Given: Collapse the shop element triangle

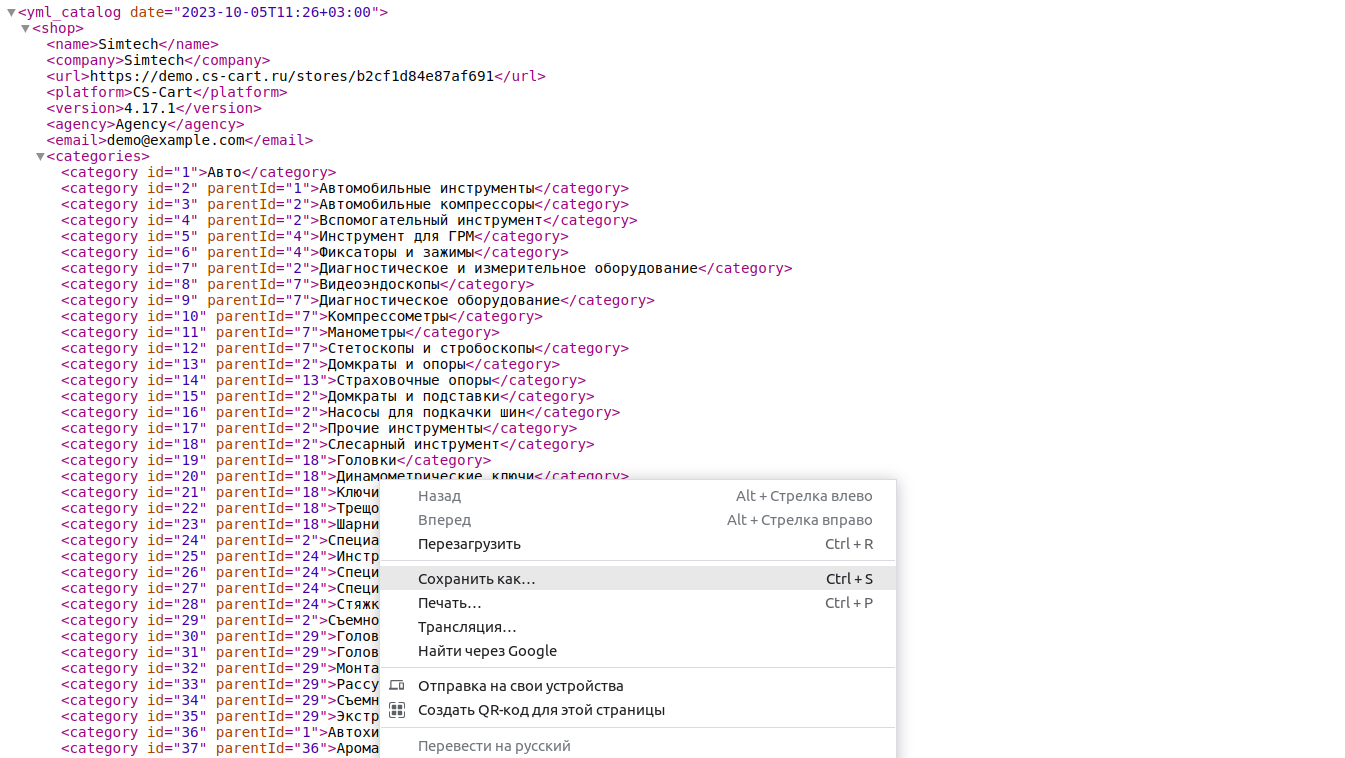Looking at the screenshot, I should pos(26,29).
